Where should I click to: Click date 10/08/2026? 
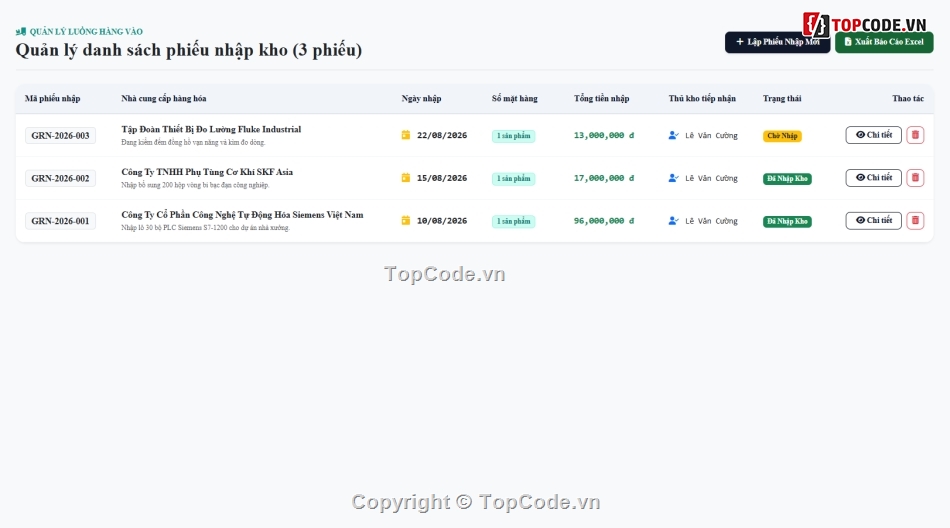(442, 221)
